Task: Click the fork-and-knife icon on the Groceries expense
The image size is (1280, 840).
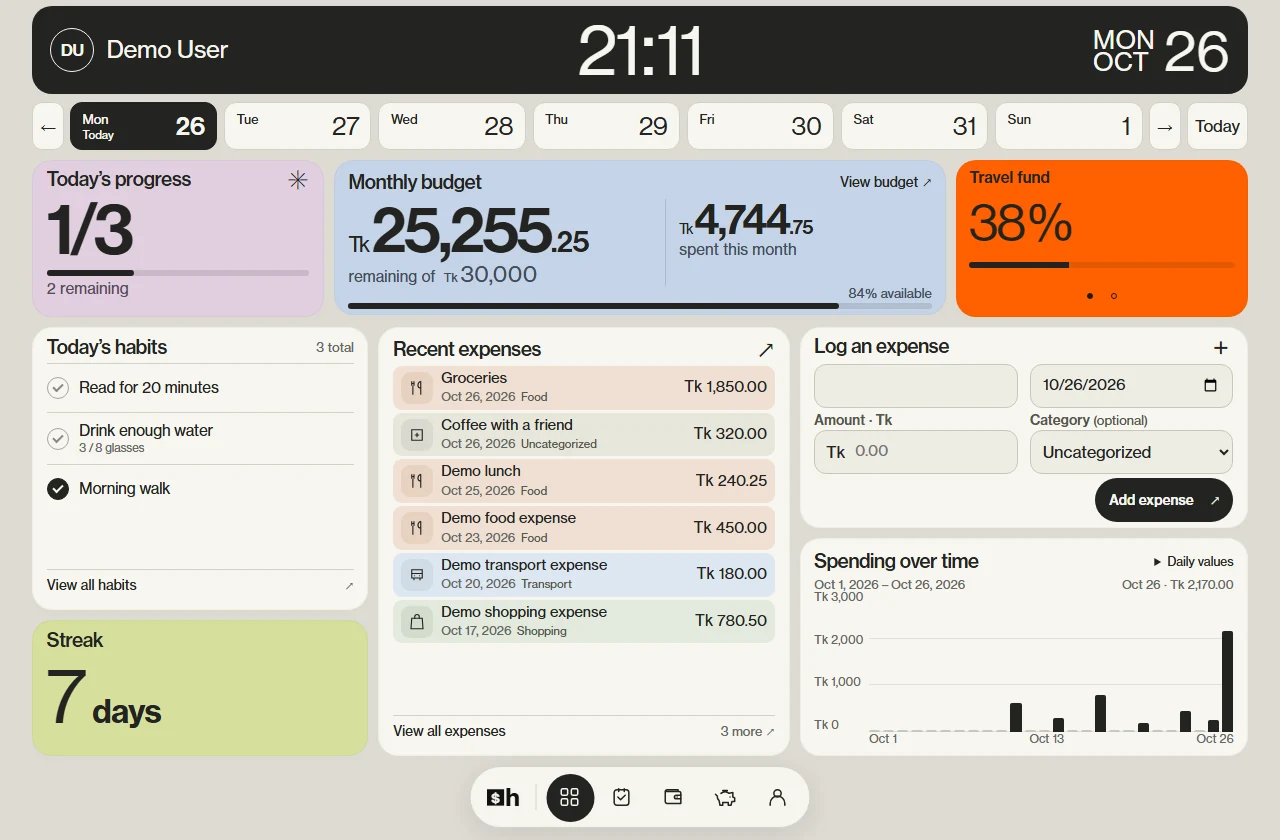Action: (417, 387)
